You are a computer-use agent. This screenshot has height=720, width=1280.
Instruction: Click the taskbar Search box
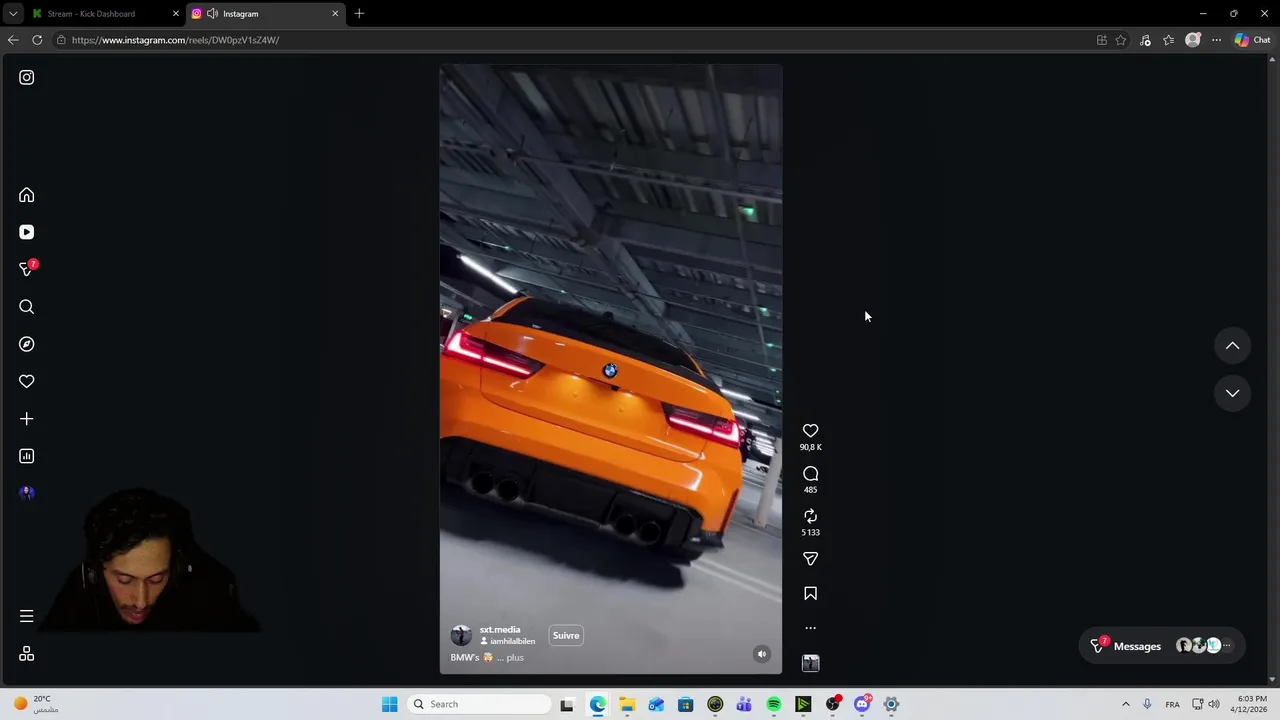(479, 704)
